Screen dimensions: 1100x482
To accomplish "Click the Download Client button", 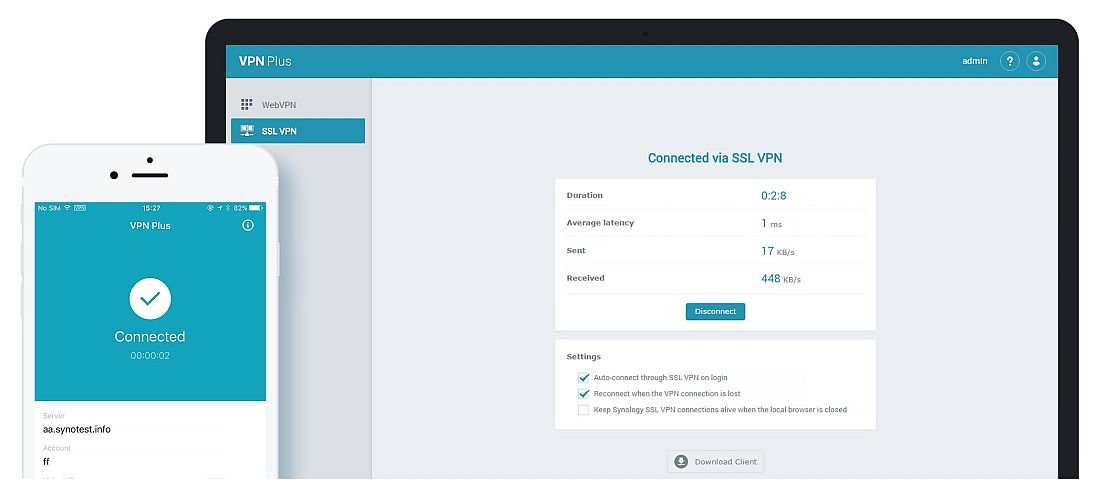I will tap(716, 462).
